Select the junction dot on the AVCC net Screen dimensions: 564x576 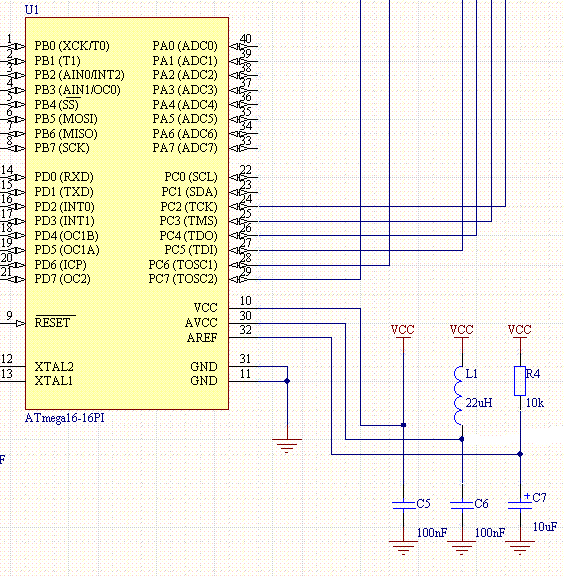point(462,439)
